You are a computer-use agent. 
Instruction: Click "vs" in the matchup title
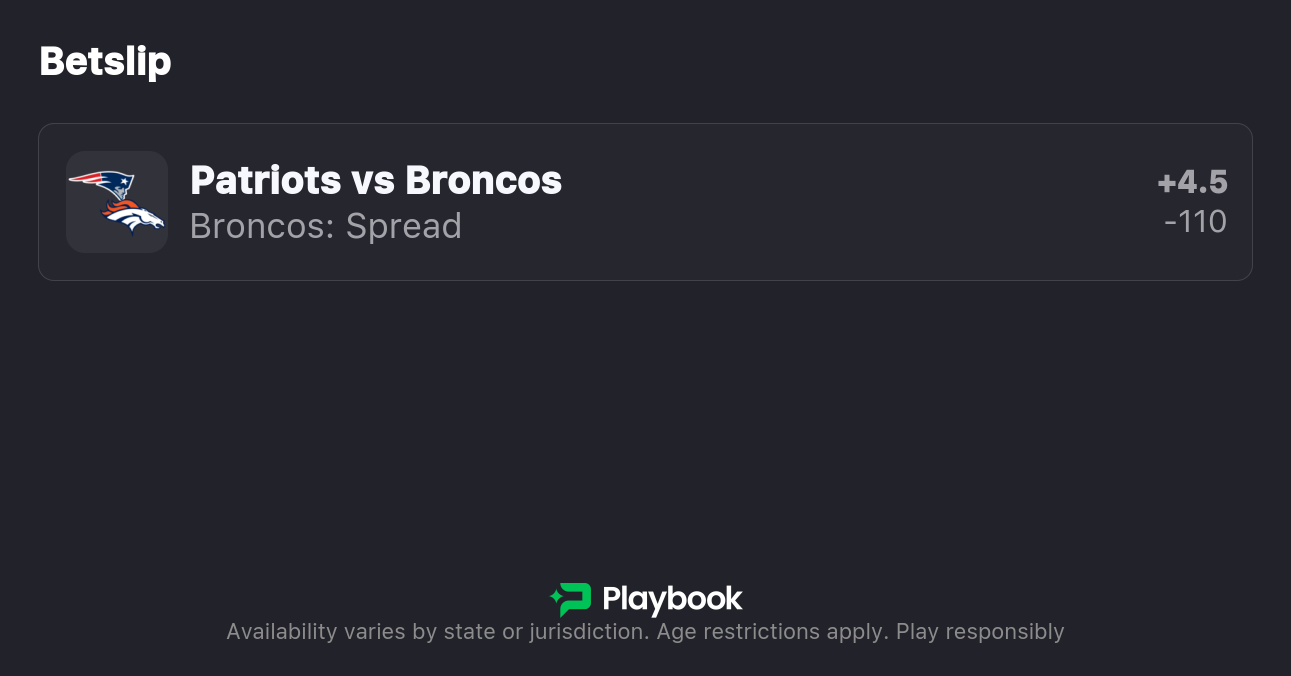373,181
